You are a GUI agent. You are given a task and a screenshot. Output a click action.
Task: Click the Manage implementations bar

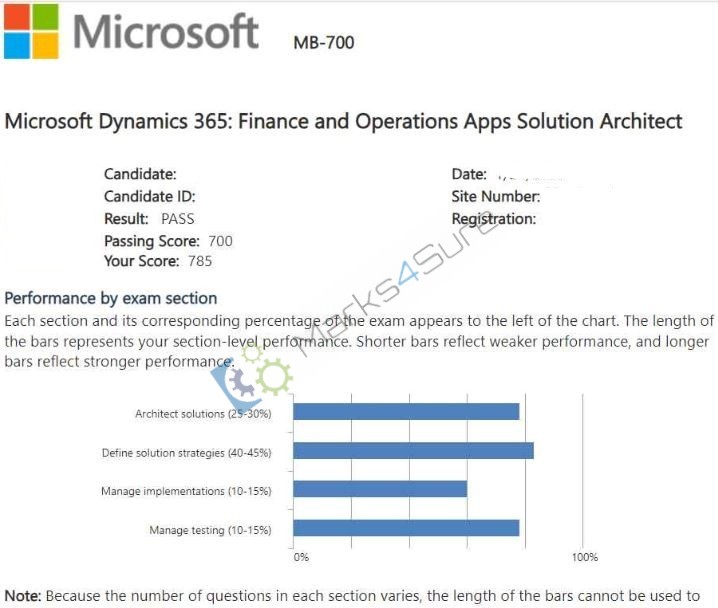point(380,489)
